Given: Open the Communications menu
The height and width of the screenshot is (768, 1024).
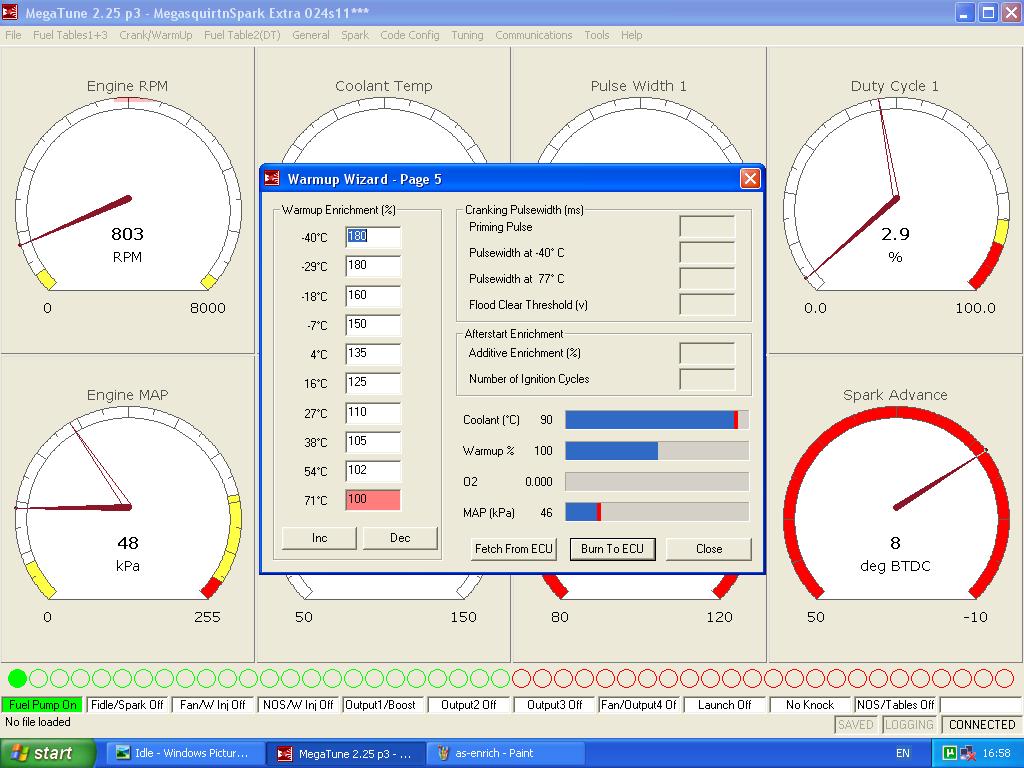Looking at the screenshot, I should coord(534,35).
